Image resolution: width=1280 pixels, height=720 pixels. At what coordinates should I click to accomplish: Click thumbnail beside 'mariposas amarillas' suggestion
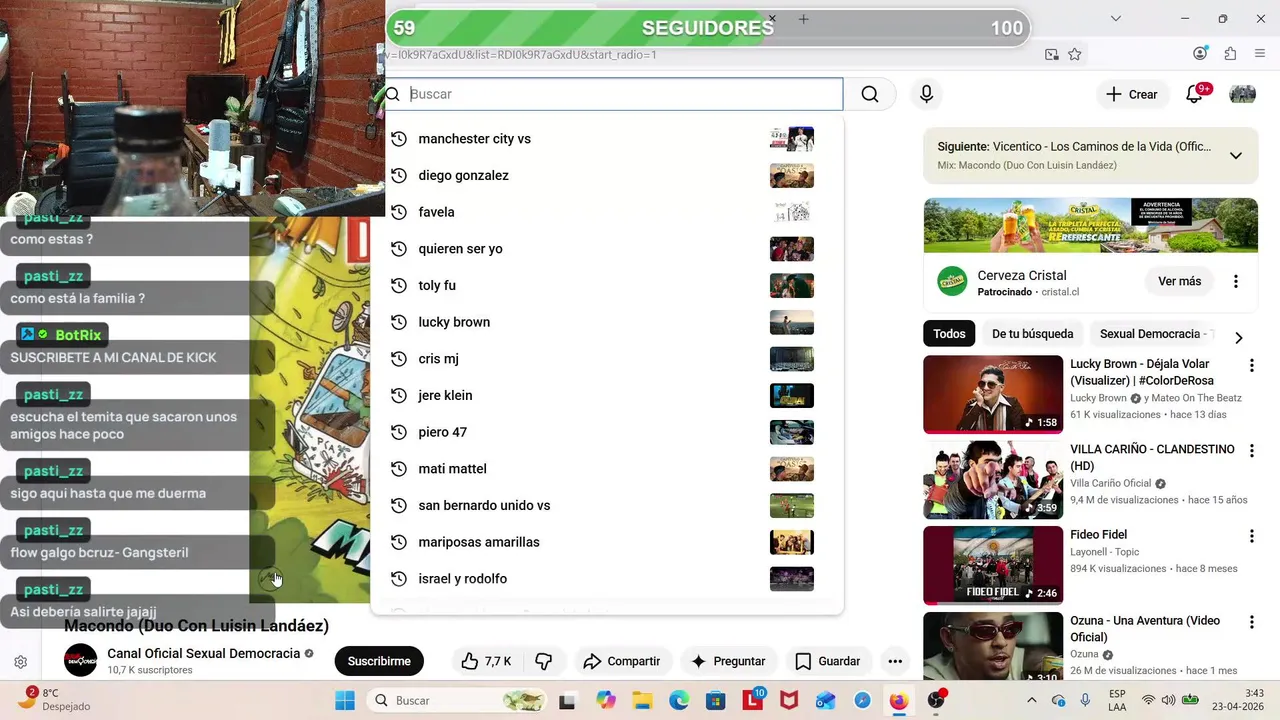coord(792,542)
